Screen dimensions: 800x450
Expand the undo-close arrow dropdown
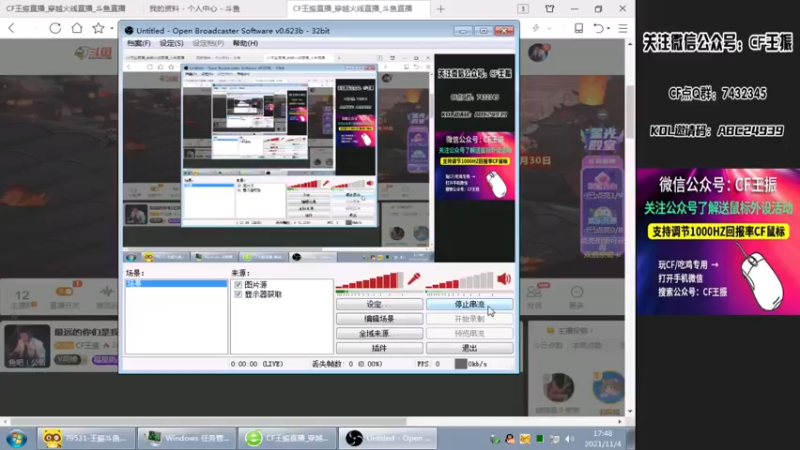608,29
